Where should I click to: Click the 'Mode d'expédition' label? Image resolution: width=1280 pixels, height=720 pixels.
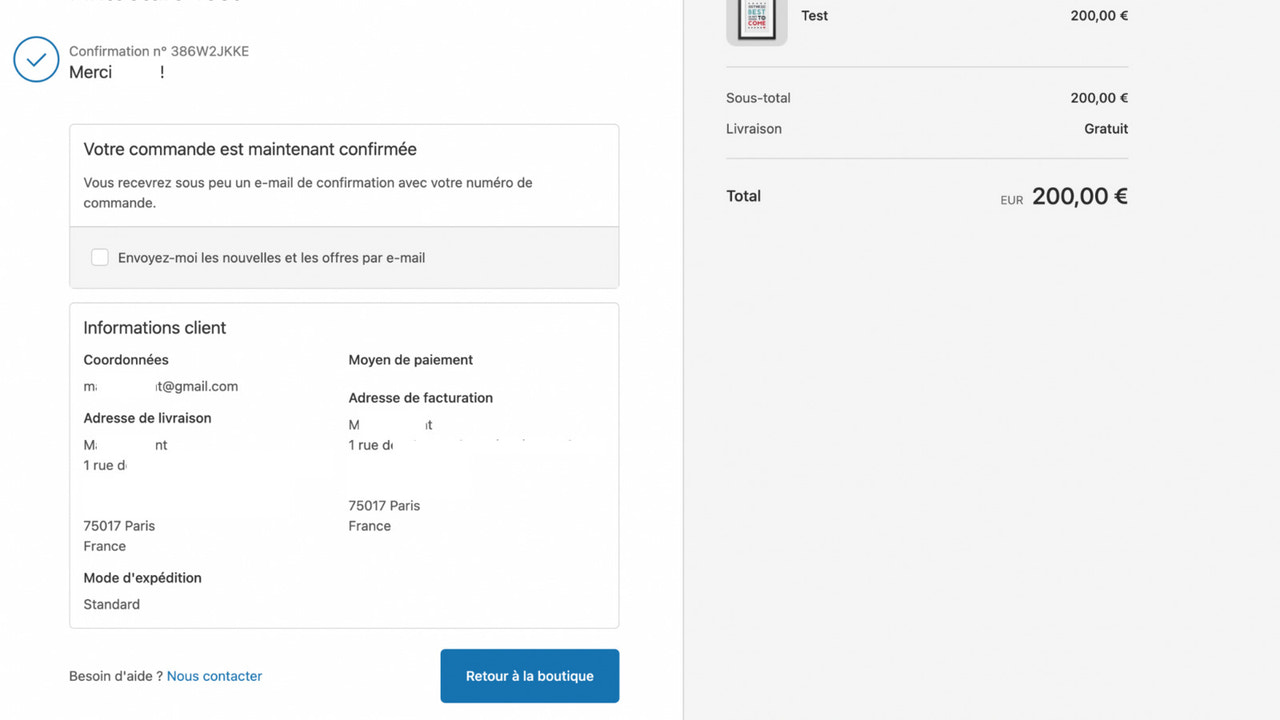click(x=143, y=578)
